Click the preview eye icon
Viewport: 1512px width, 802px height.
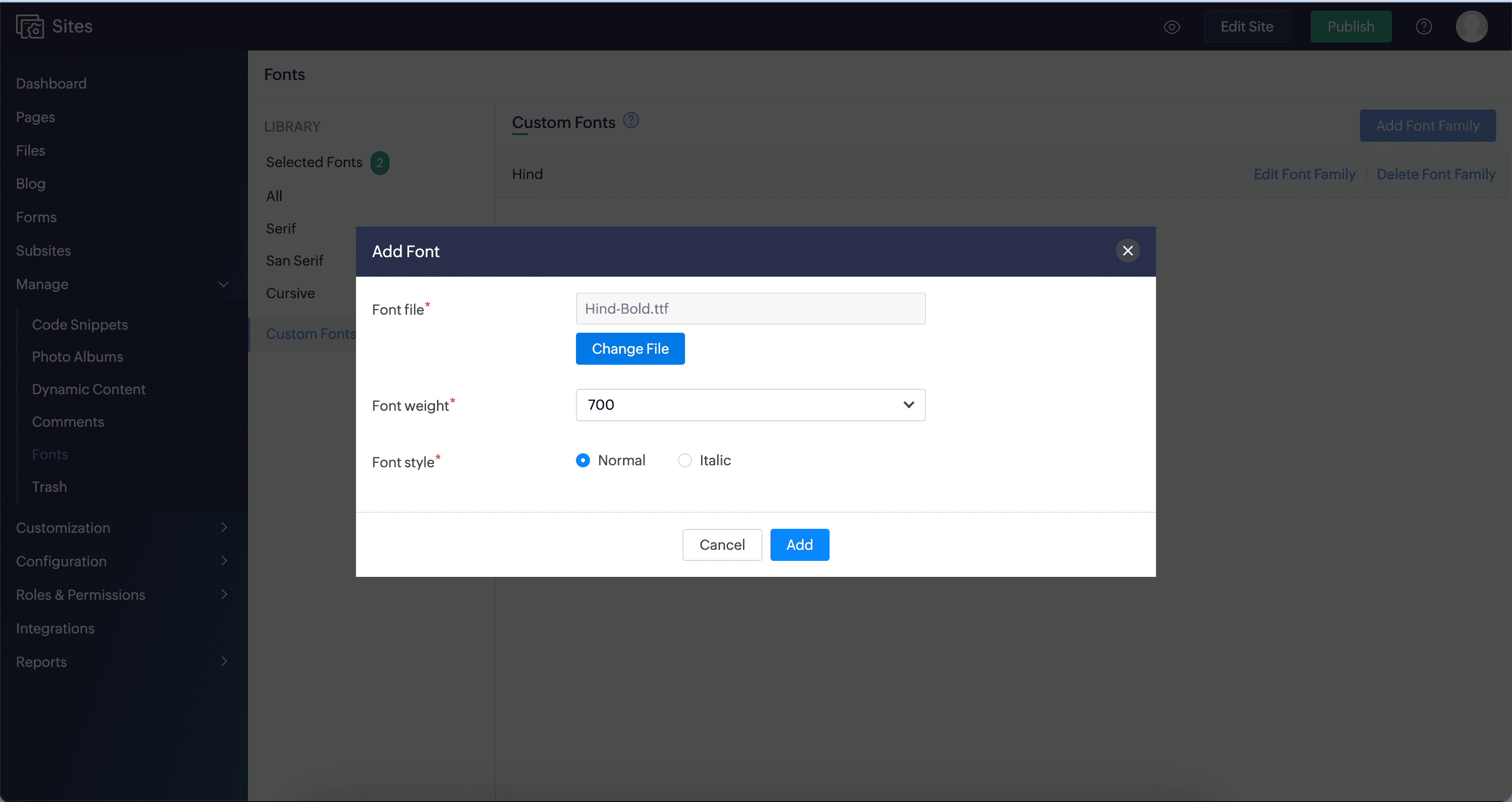(1171, 27)
